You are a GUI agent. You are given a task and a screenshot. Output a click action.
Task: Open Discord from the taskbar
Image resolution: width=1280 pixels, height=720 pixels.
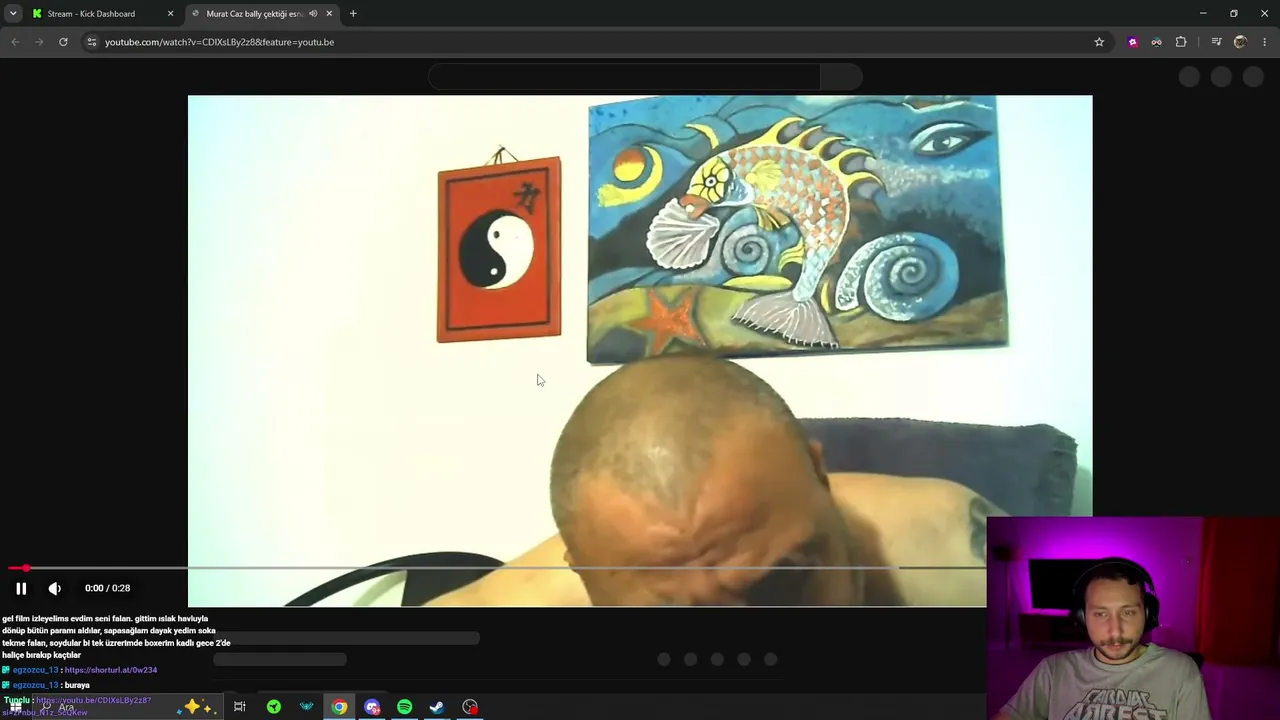tap(372, 707)
